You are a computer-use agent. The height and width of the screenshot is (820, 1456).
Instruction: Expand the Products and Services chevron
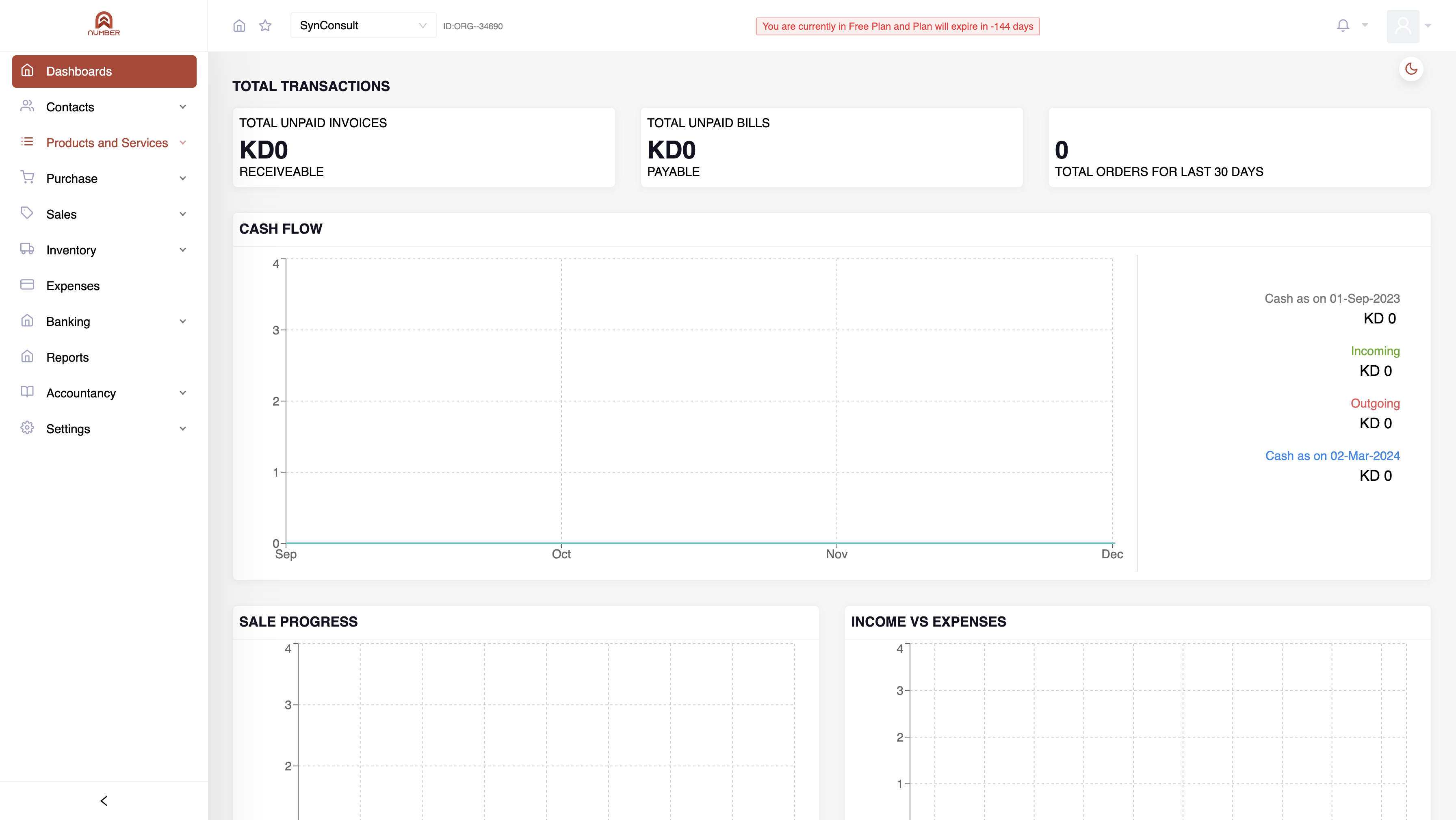coord(182,143)
